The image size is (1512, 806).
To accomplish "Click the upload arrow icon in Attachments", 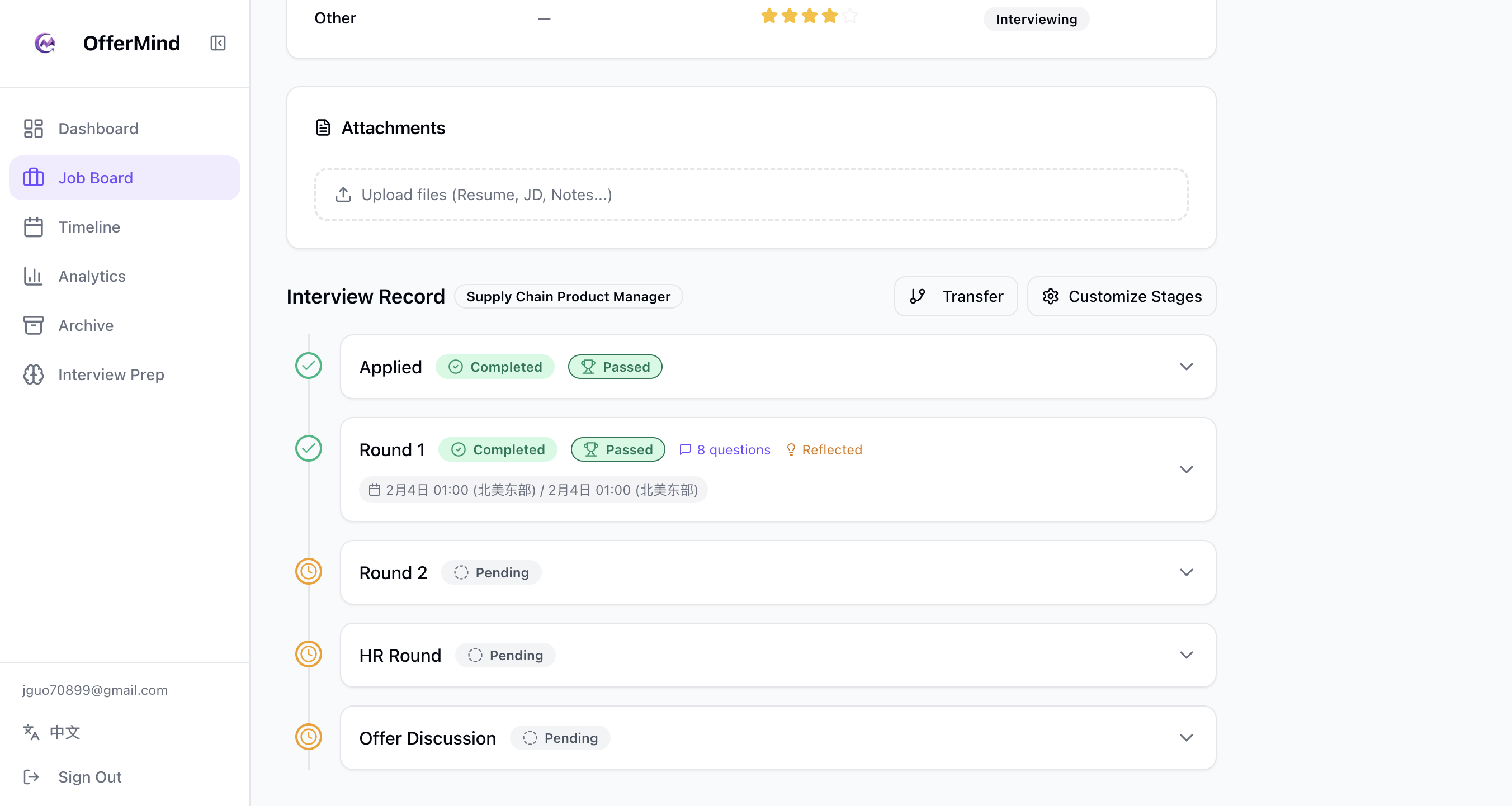I will (343, 195).
